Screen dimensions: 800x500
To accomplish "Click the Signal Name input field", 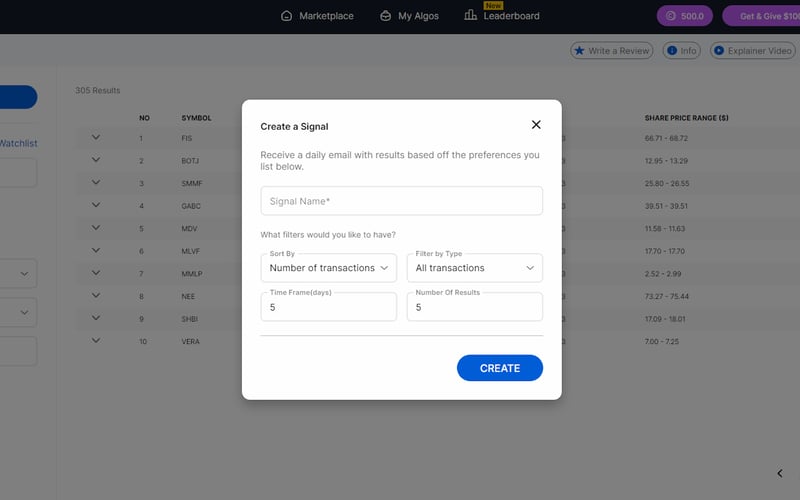I will 402,201.
